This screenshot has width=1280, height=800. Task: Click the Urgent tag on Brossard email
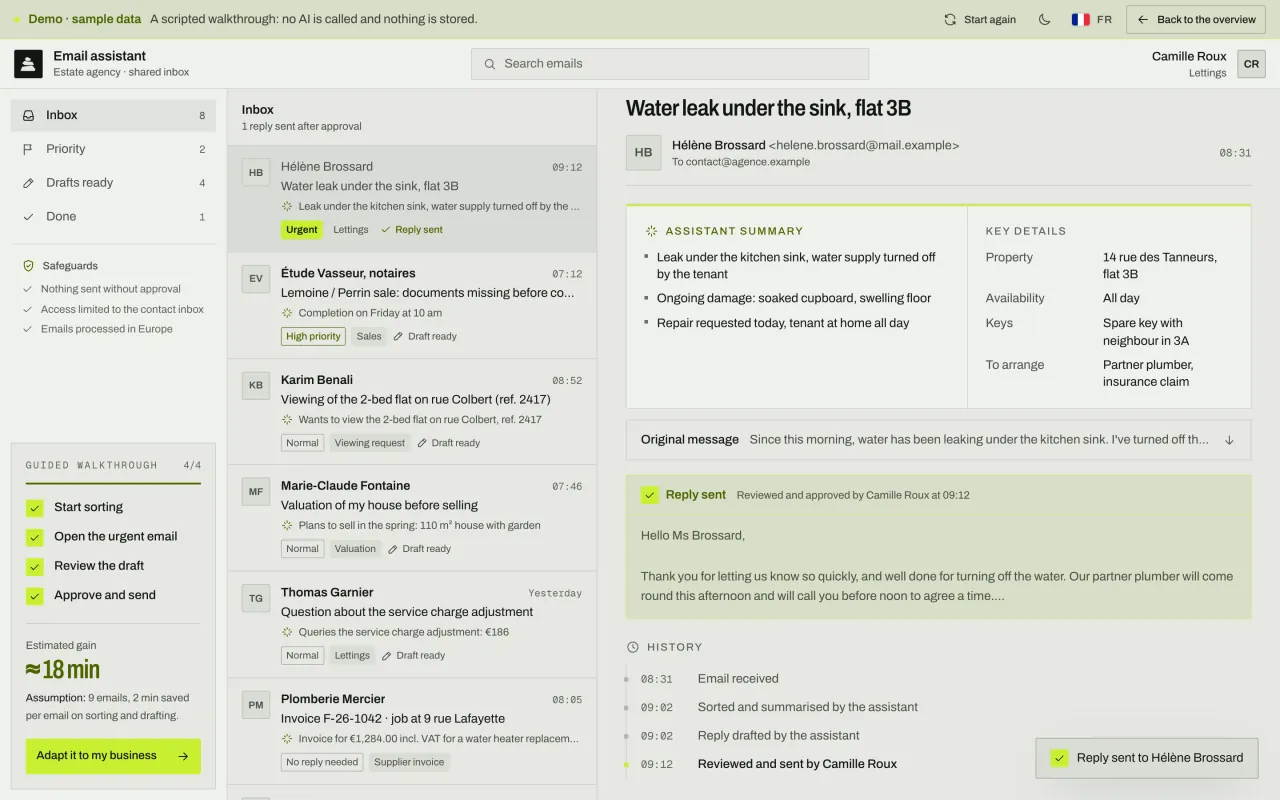tap(302, 230)
